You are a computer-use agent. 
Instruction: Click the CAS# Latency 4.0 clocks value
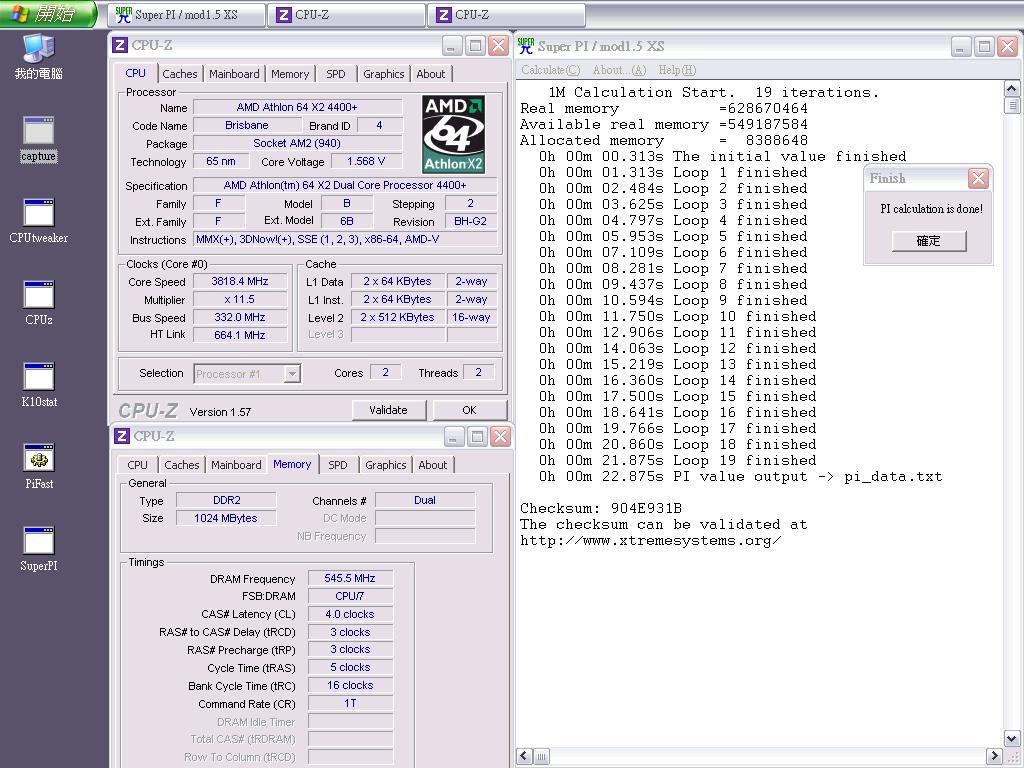coord(350,615)
